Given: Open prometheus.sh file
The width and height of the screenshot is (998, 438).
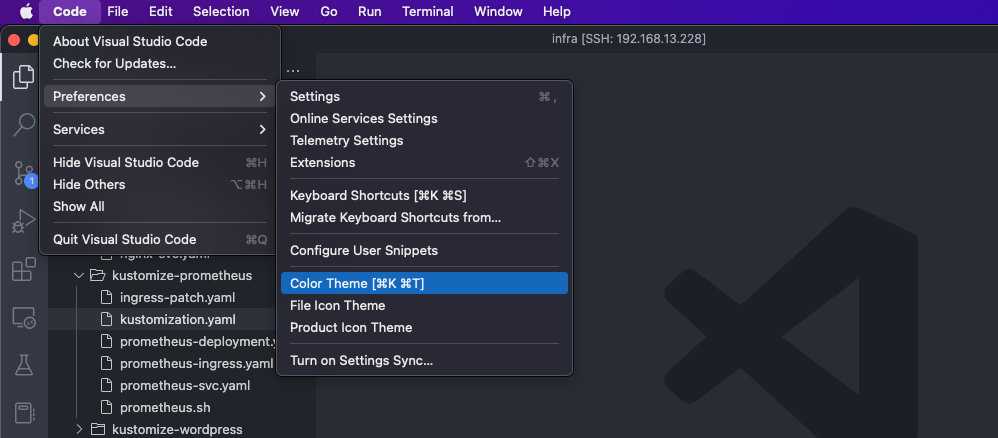Looking at the screenshot, I should [x=165, y=407].
